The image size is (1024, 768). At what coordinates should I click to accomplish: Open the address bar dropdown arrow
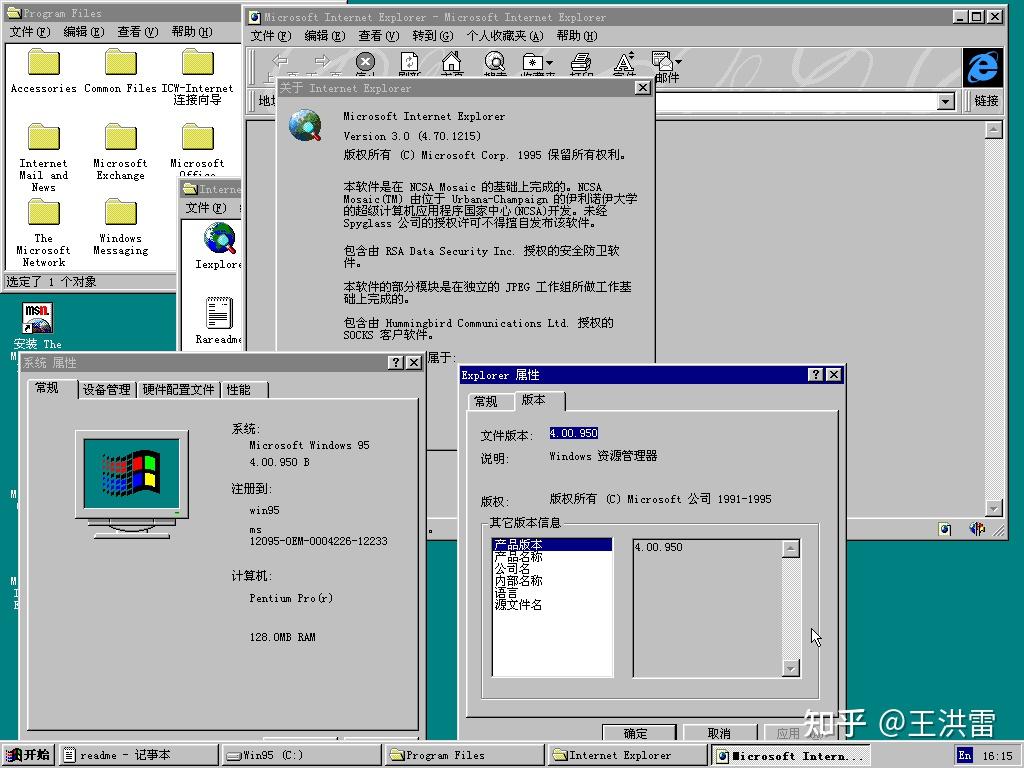[944, 101]
